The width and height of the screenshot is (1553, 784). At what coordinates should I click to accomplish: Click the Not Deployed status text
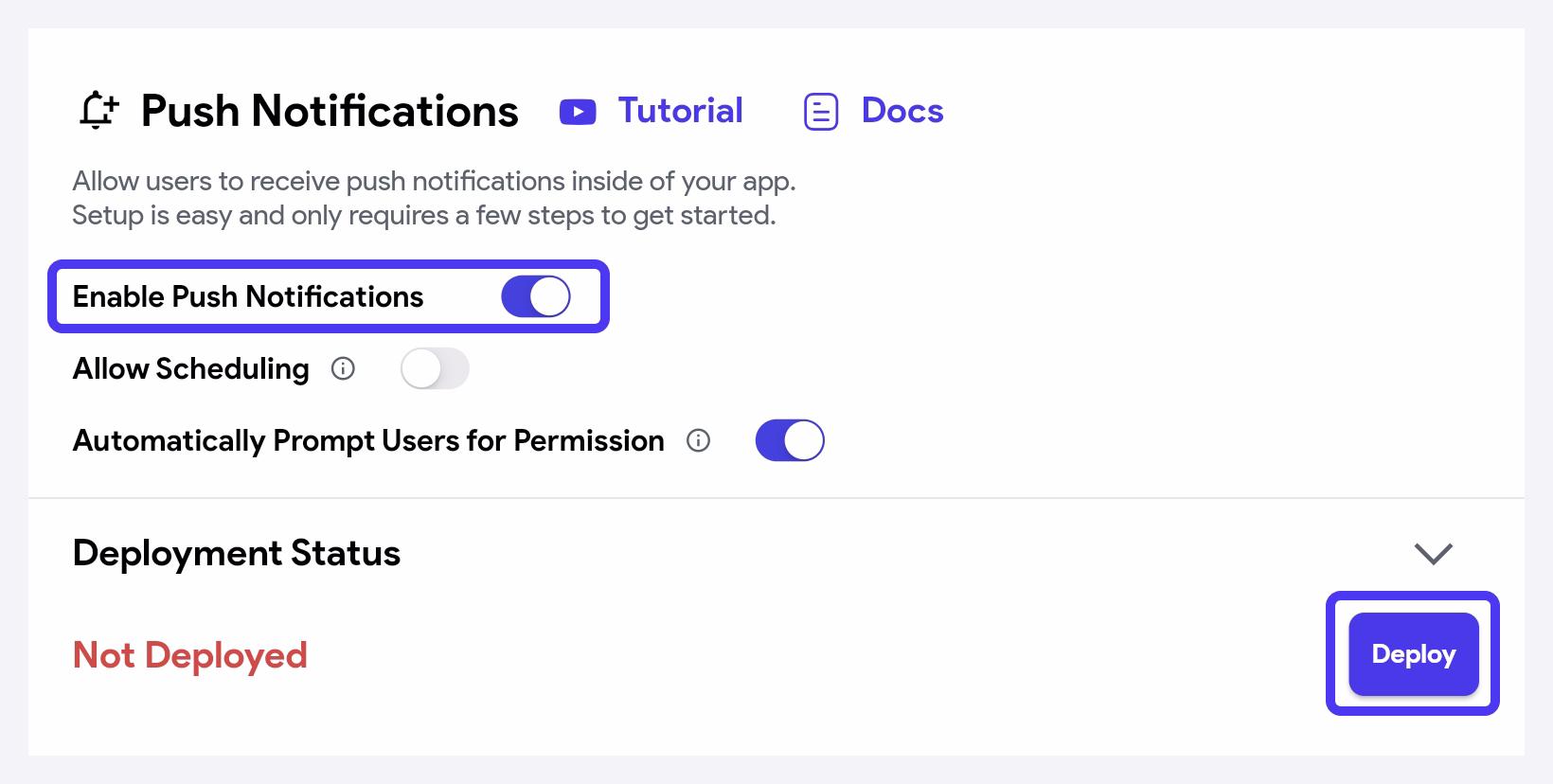coord(190,655)
